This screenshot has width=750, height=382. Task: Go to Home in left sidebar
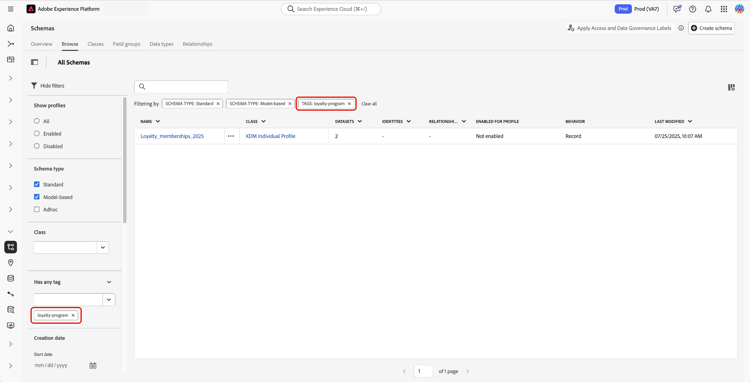(x=11, y=28)
